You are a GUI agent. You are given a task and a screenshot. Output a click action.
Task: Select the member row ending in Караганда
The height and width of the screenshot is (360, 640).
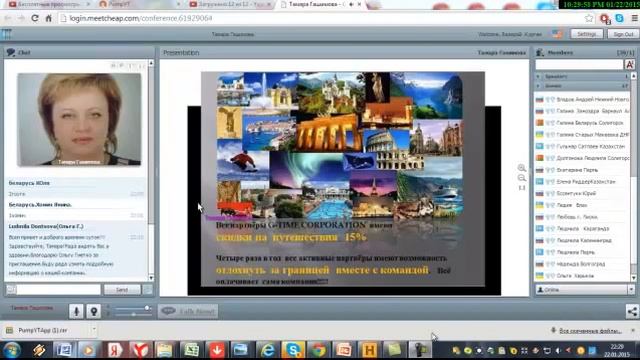point(582,229)
